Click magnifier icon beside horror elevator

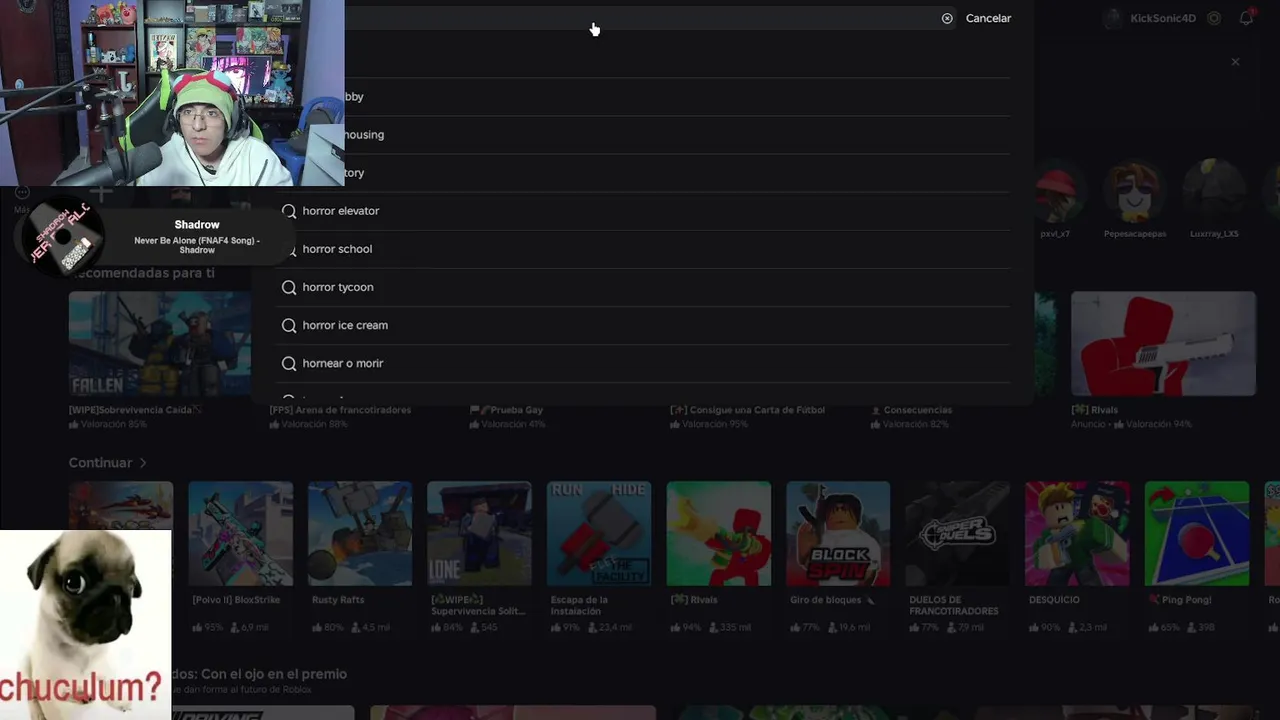289,211
